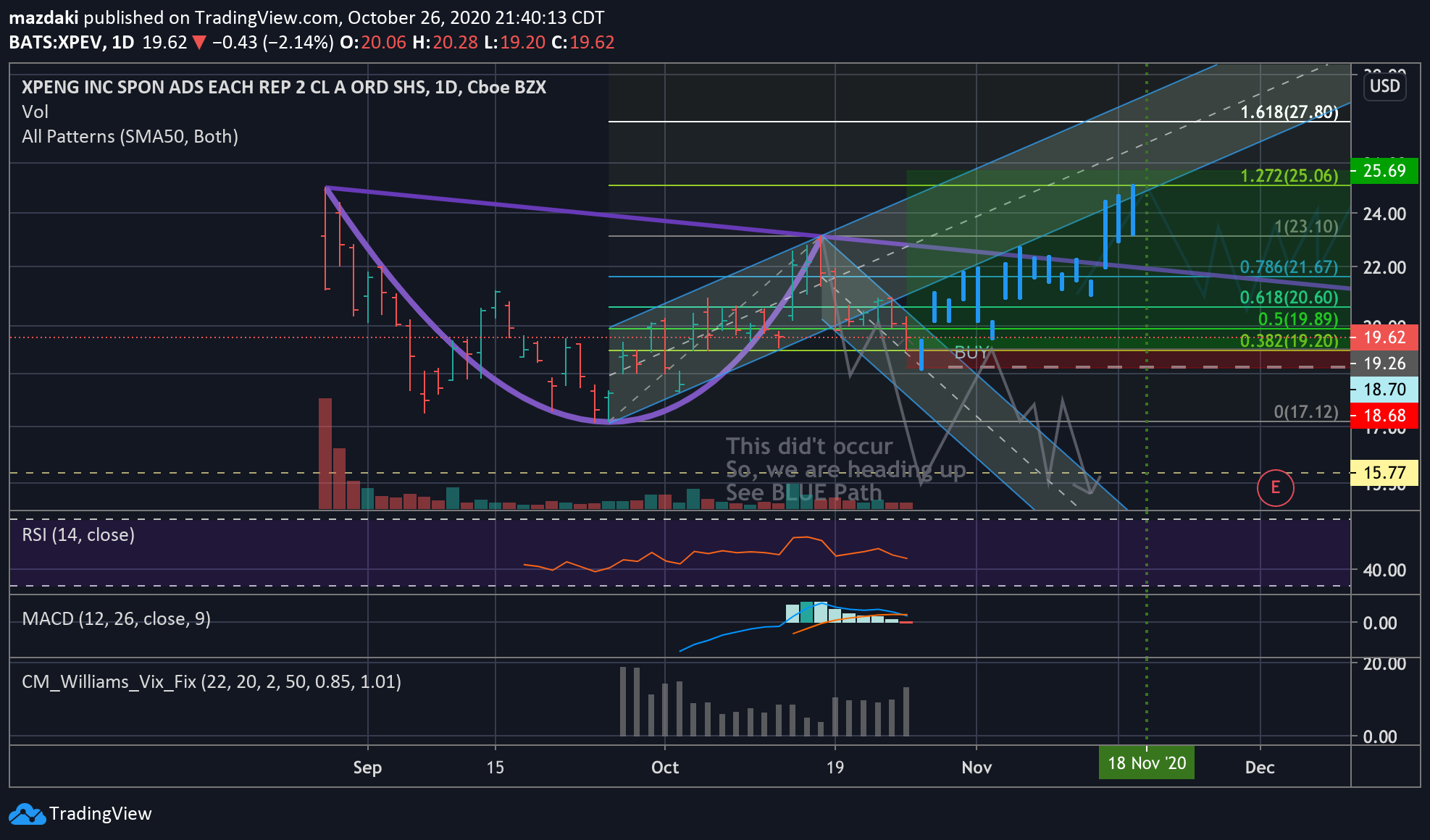The height and width of the screenshot is (840, 1430).
Task: Click the Sep label on time axis
Action: (367, 768)
